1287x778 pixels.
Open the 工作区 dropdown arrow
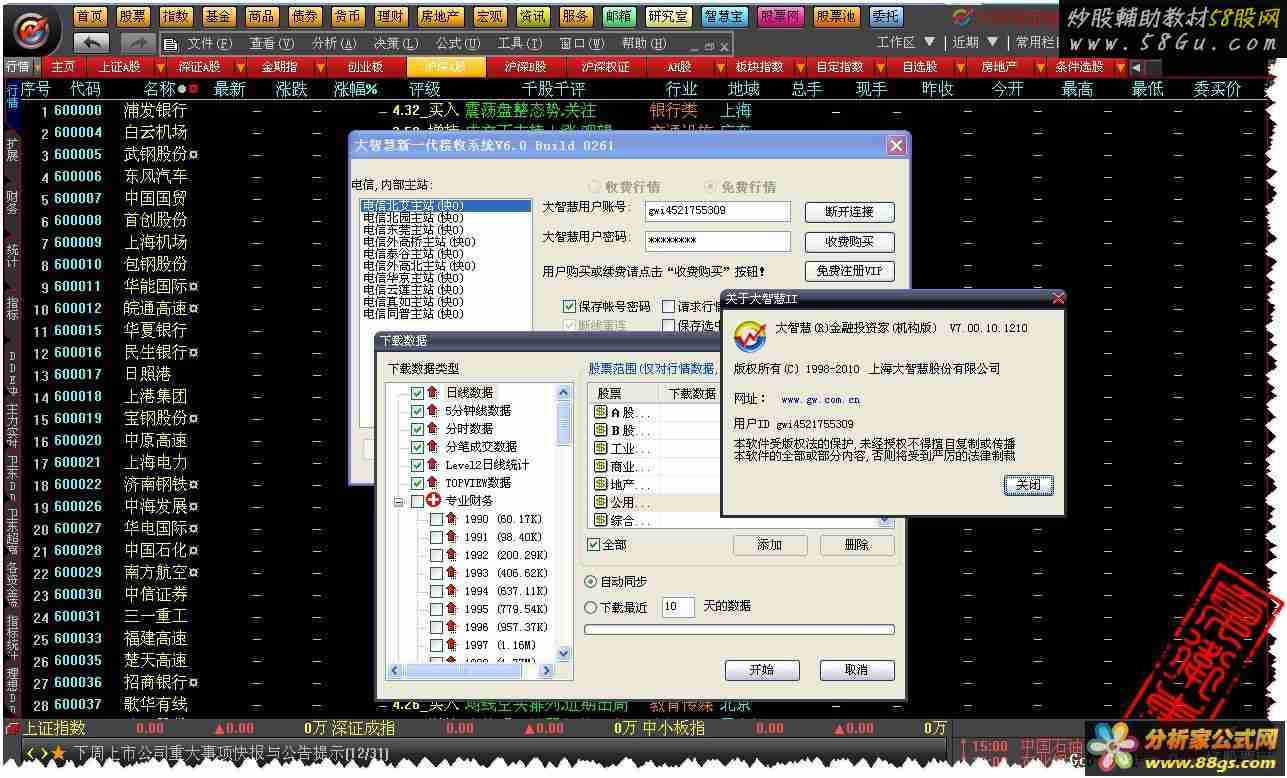coord(930,42)
